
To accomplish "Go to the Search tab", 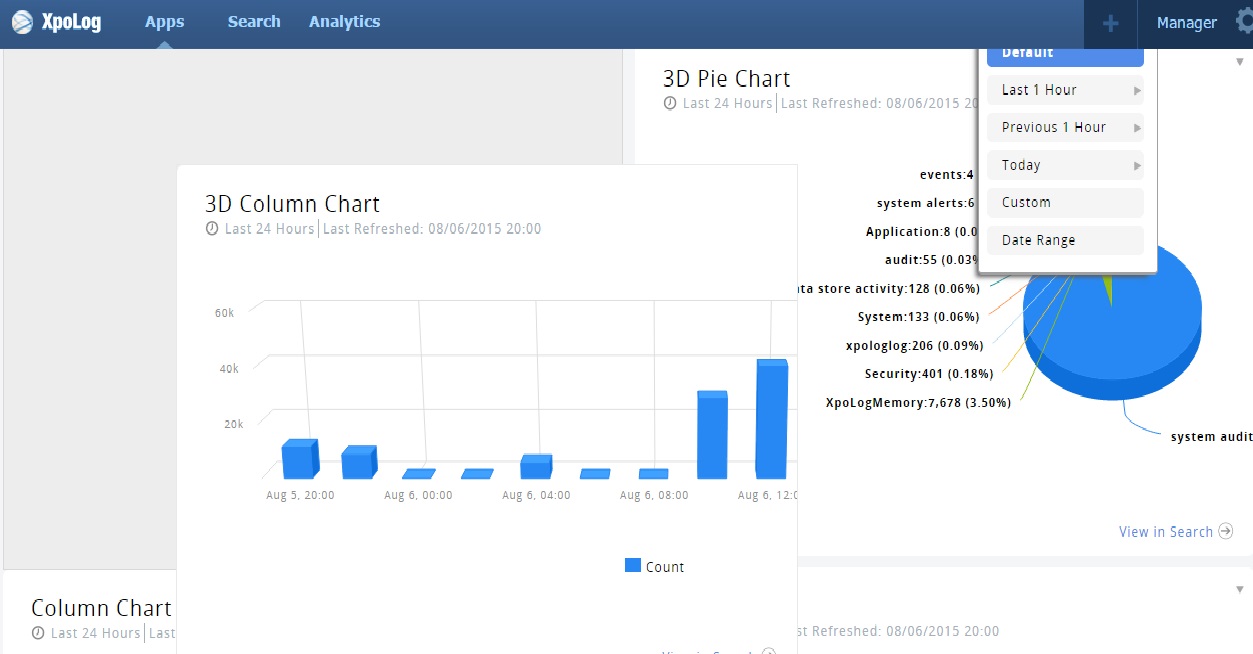I will pyautogui.click(x=254, y=22).
